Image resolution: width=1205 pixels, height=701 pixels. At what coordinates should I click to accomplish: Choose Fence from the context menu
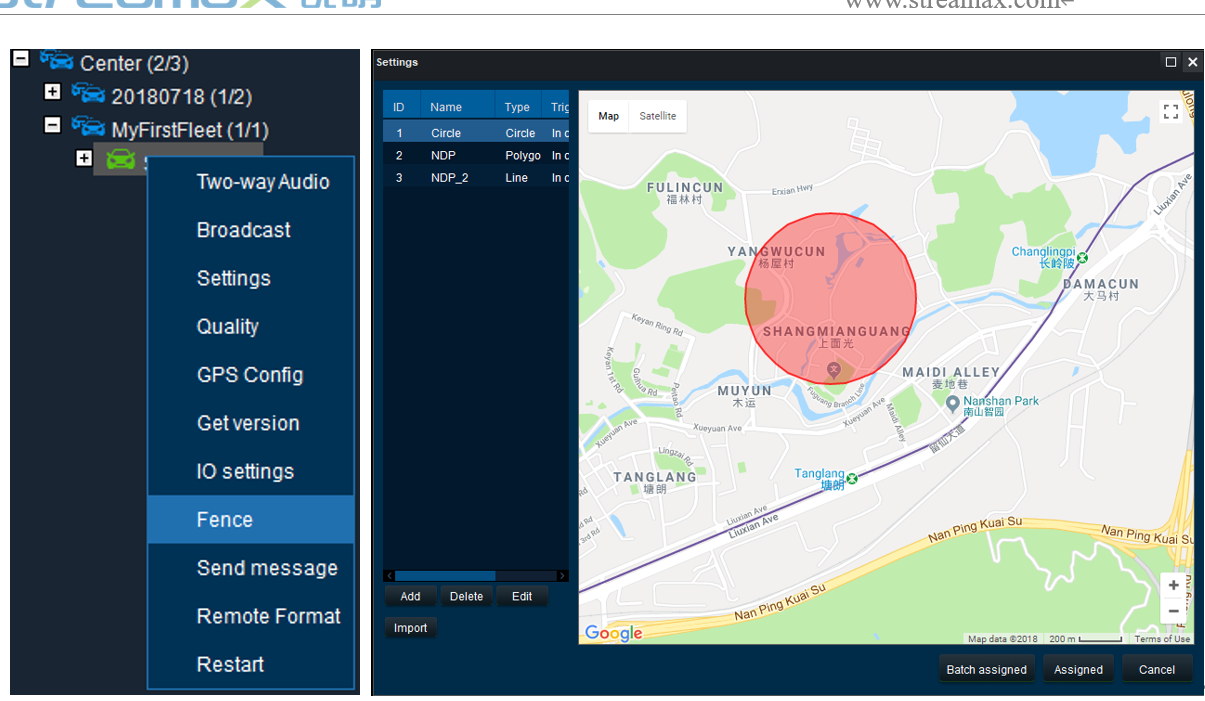tap(225, 520)
